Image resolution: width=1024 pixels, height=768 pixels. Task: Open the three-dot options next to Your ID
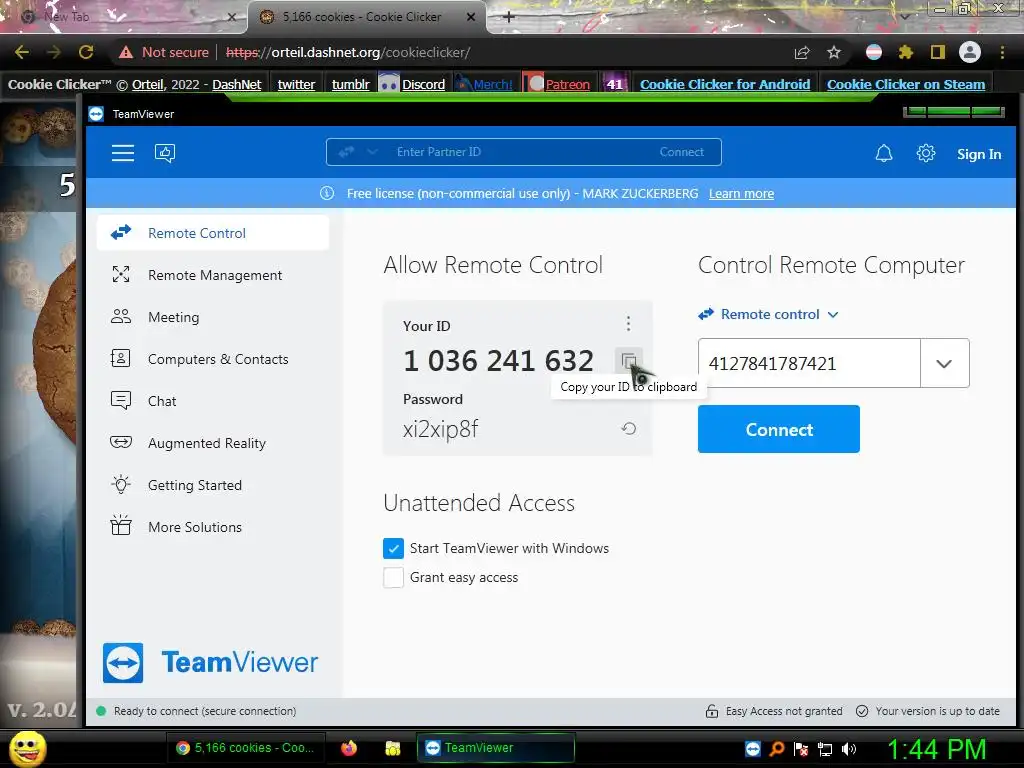[628, 323]
